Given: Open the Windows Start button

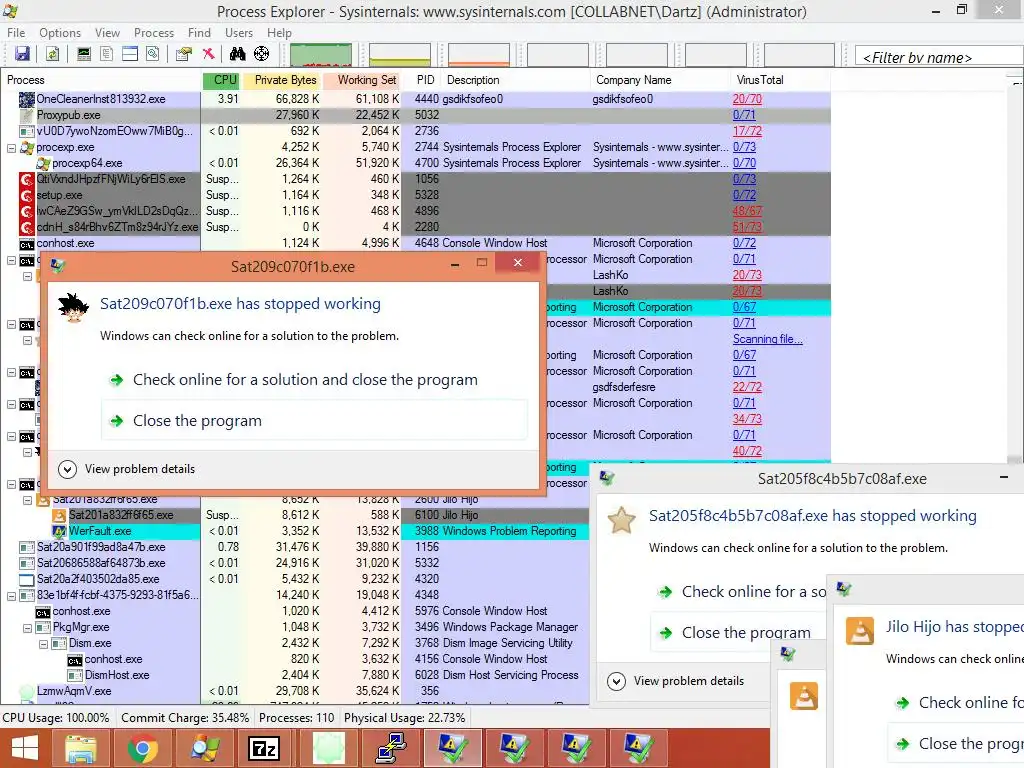Looking at the screenshot, I should pos(25,748).
